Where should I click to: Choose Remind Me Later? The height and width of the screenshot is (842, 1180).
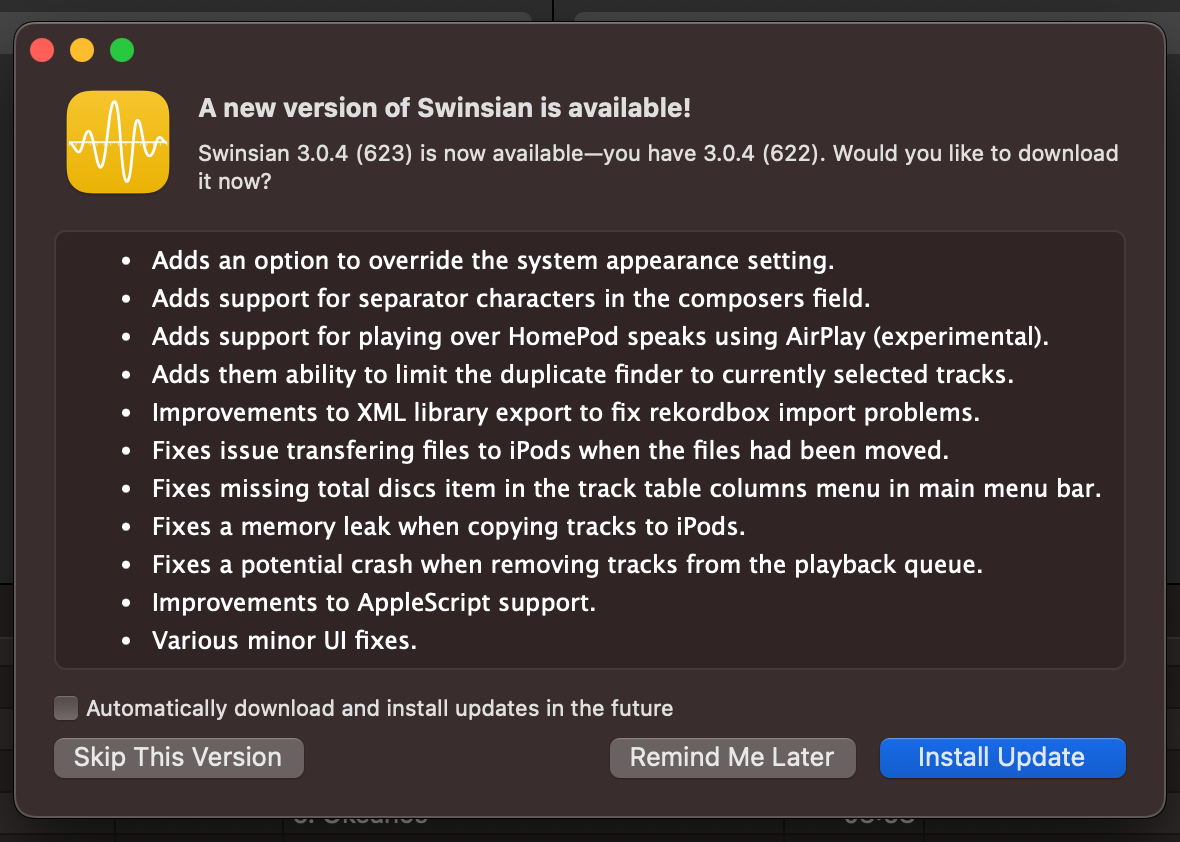pyautogui.click(x=732, y=757)
